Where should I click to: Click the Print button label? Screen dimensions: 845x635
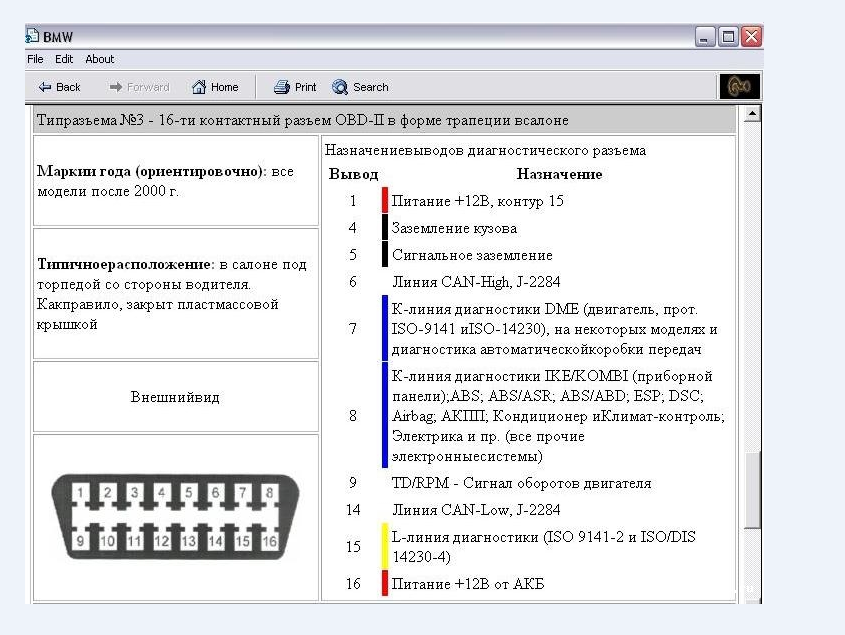coord(305,87)
